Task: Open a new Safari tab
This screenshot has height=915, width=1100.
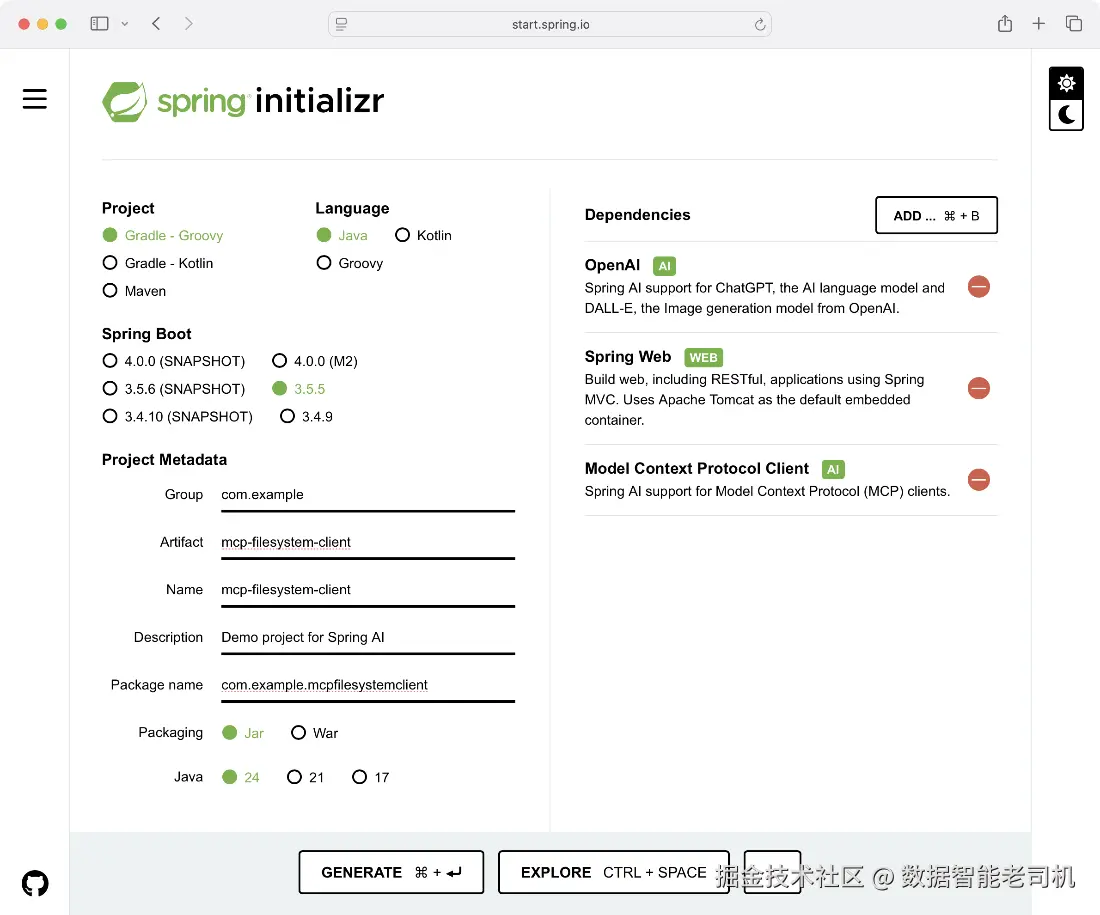Action: coord(1038,24)
